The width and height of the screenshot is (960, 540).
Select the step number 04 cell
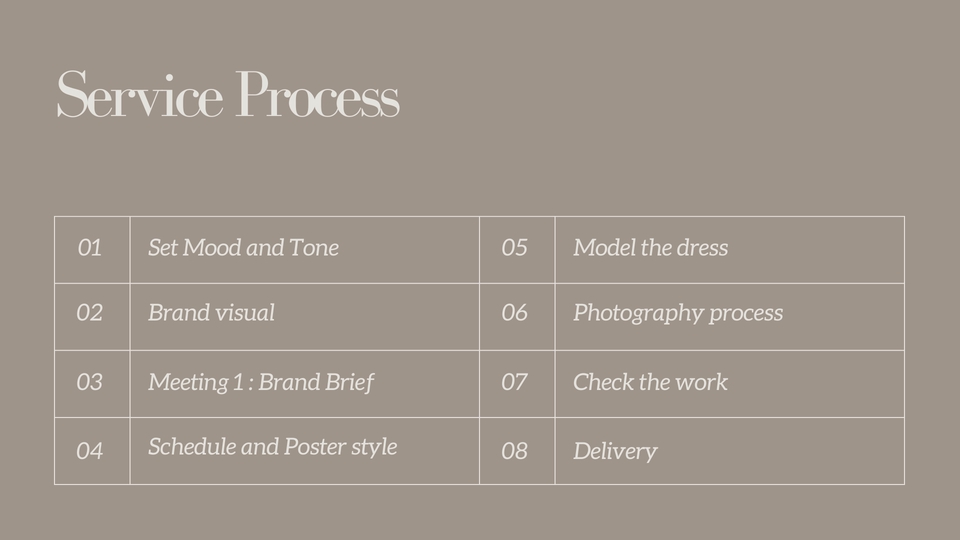click(x=90, y=451)
